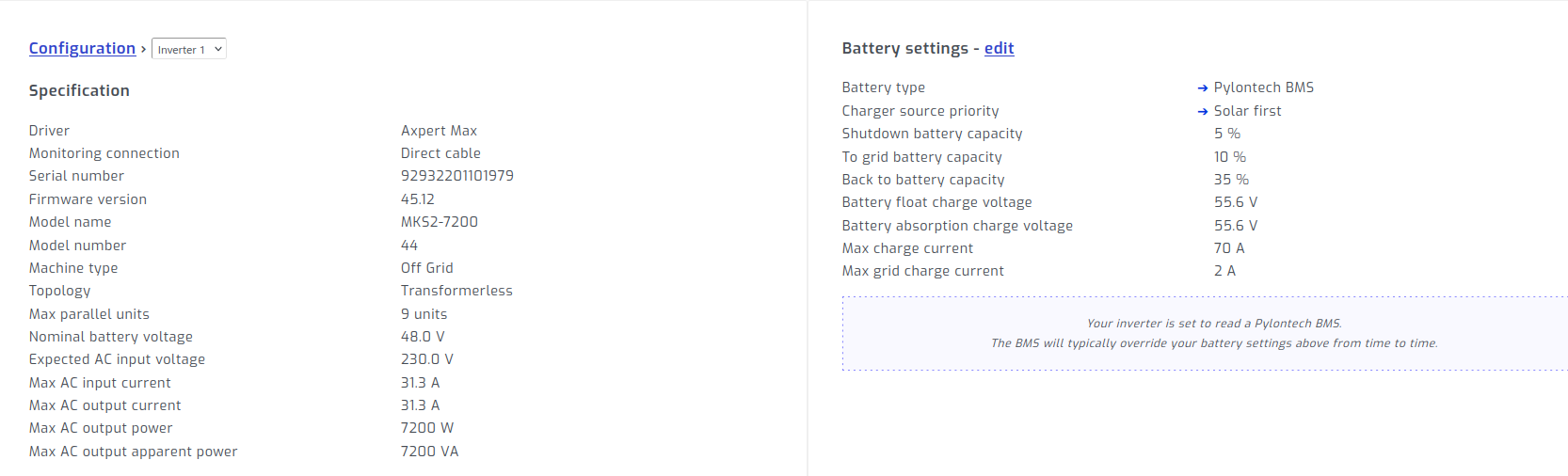Screen dimensions: 1568x476
Task: Open the Configuration breadcrumb link
Action: coord(82,48)
